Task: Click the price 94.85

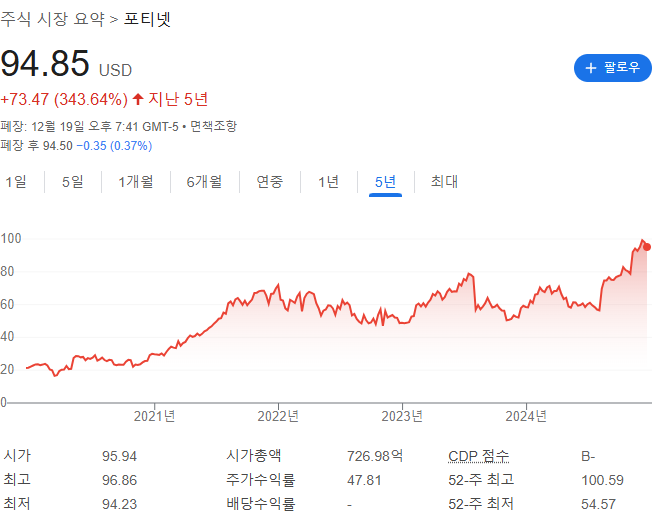Action: click(45, 63)
